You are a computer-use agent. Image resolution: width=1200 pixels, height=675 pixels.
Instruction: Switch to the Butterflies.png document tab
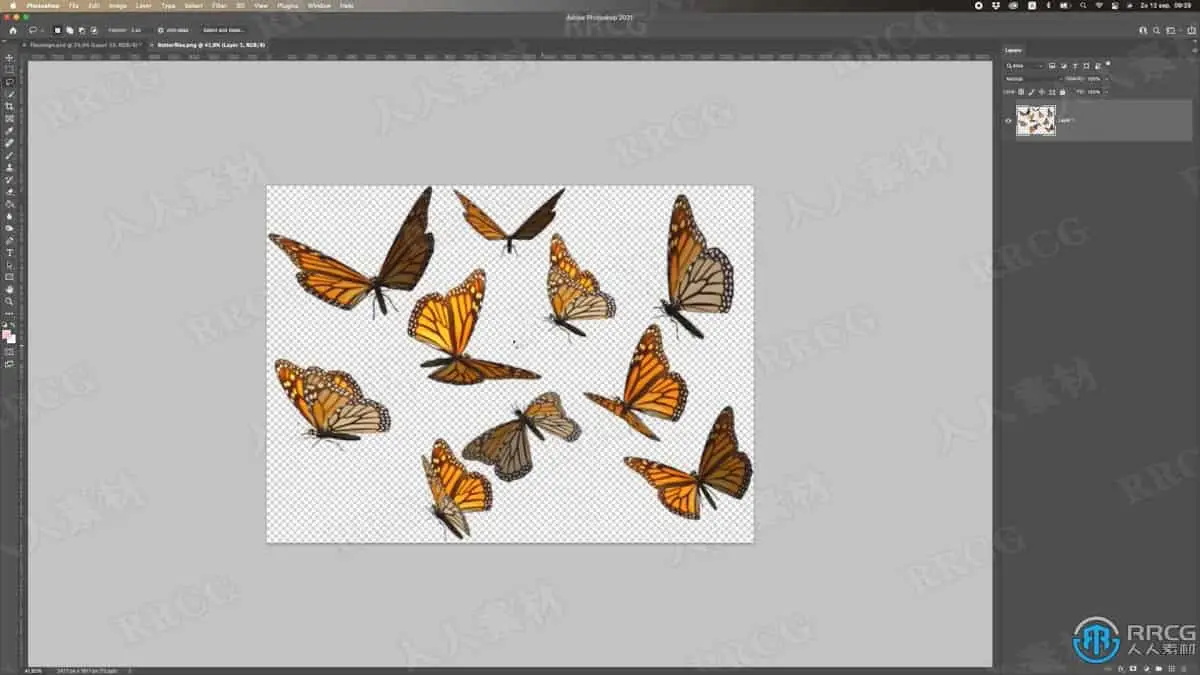[x=209, y=45]
